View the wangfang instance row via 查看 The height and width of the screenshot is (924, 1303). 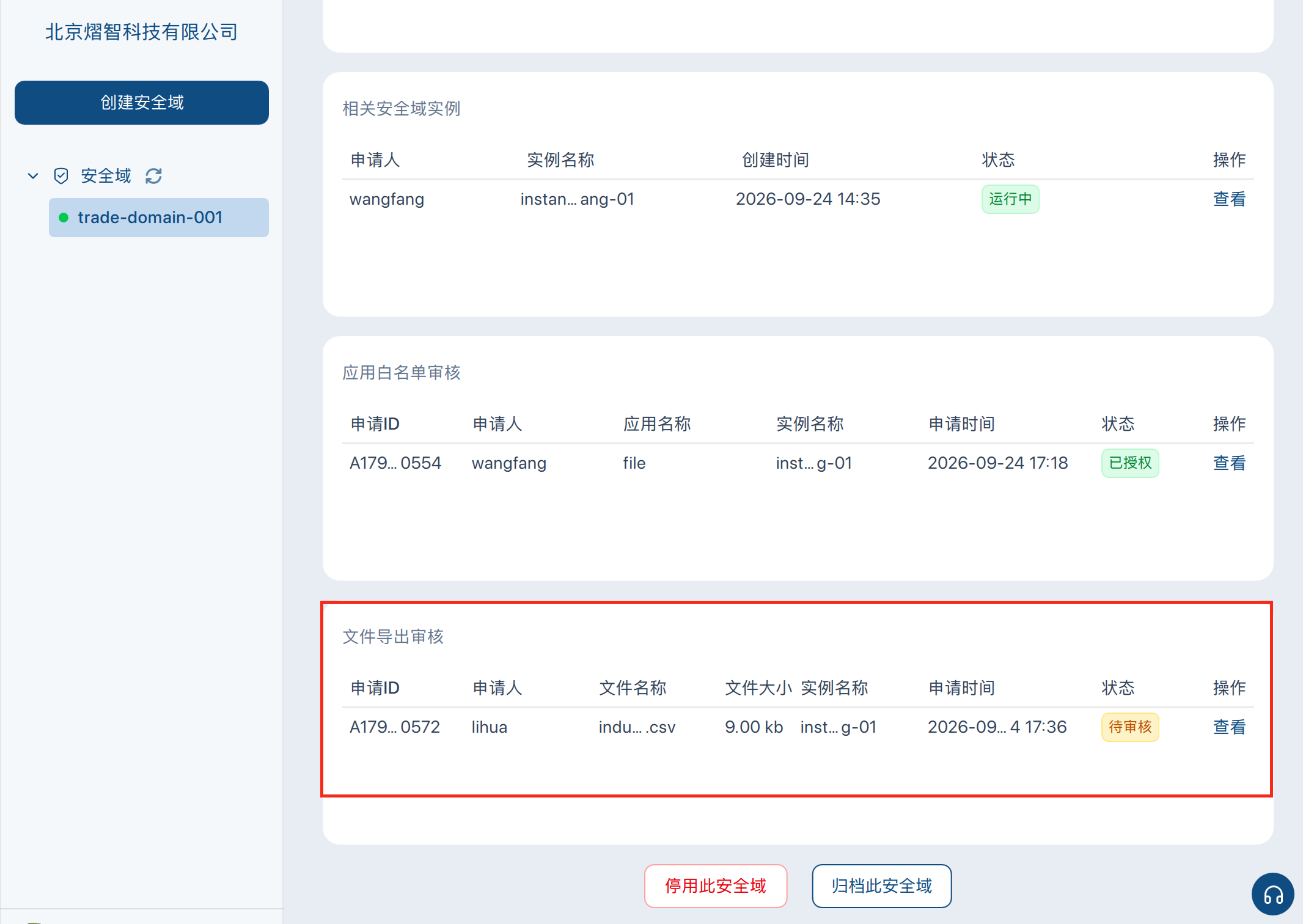pos(1229,199)
